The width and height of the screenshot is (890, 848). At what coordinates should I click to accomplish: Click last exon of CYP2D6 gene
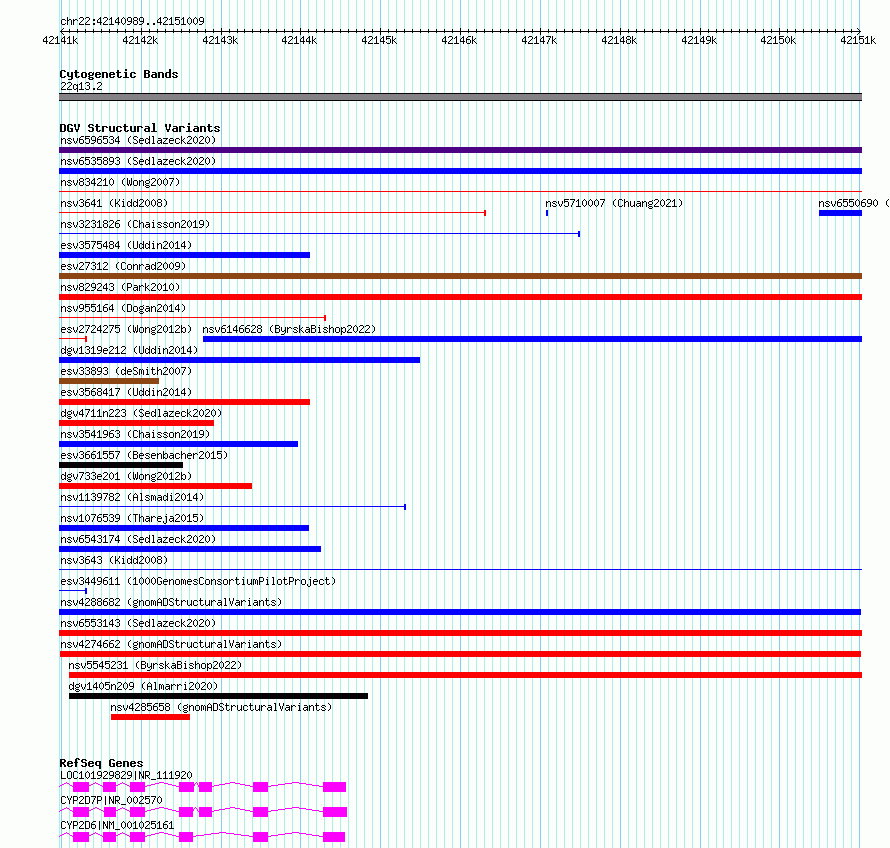(x=334, y=837)
